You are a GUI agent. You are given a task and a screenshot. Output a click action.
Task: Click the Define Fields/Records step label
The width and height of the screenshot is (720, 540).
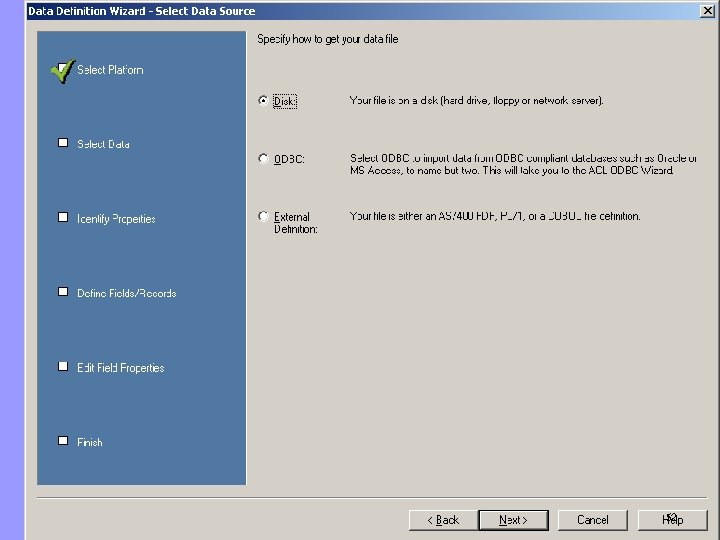click(x=127, y=293)
